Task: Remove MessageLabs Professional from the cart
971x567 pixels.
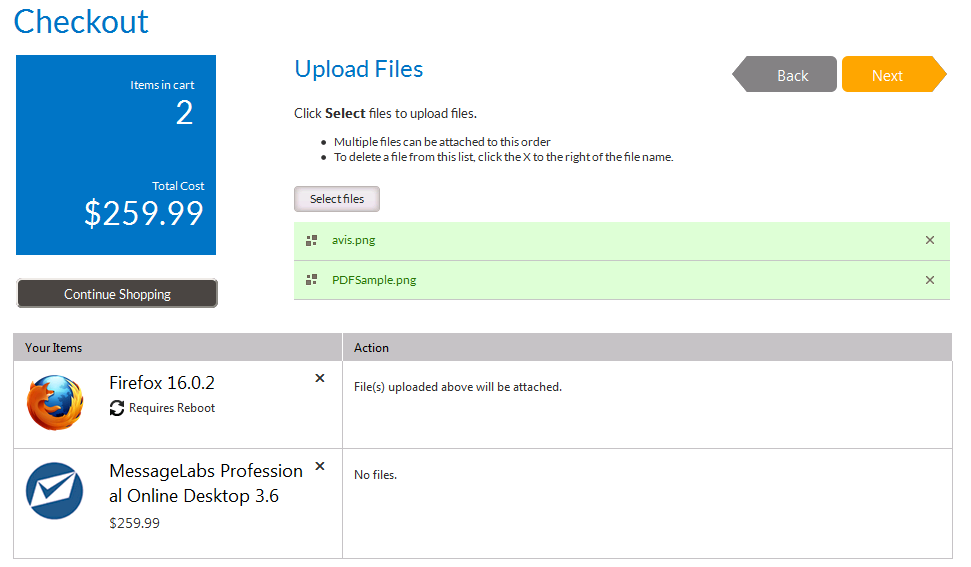Action: pos(320,466)
